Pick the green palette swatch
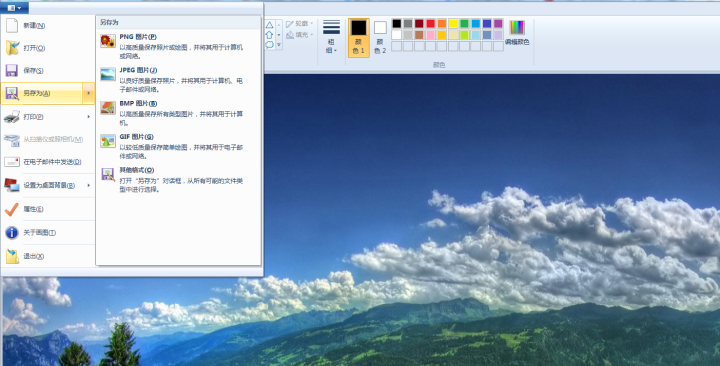The height and width of the screenshot is (366, 720). coord(464,23)
